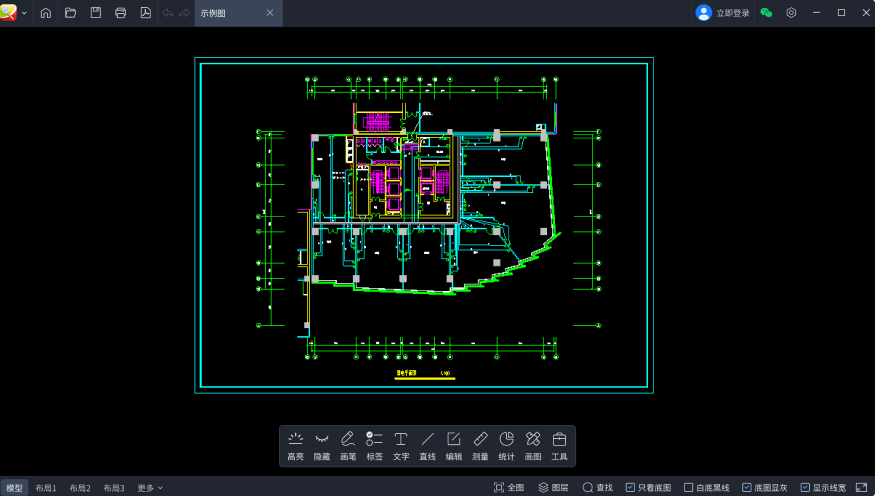Expand the 更多 layouts dropdown

point(150,488)
